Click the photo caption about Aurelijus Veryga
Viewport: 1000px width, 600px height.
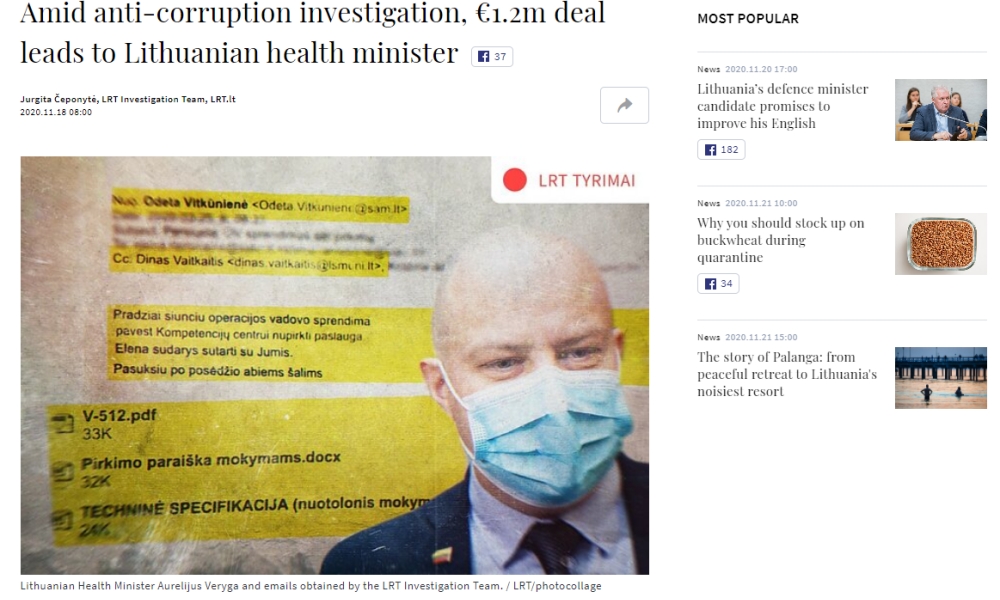pyautogui.click(x=311, y=585)
